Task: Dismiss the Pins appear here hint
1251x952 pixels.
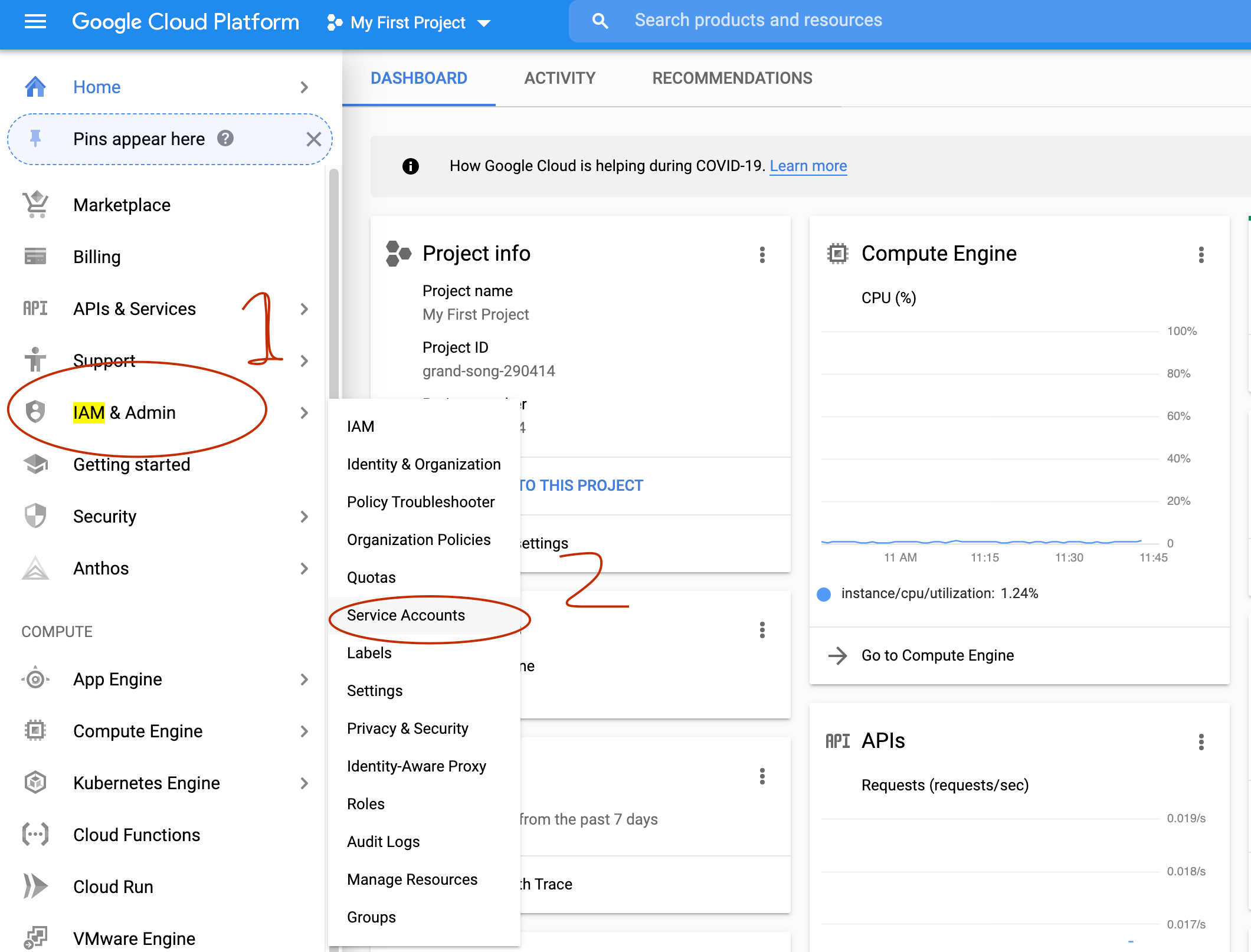Action: click(x=313, y=139)
